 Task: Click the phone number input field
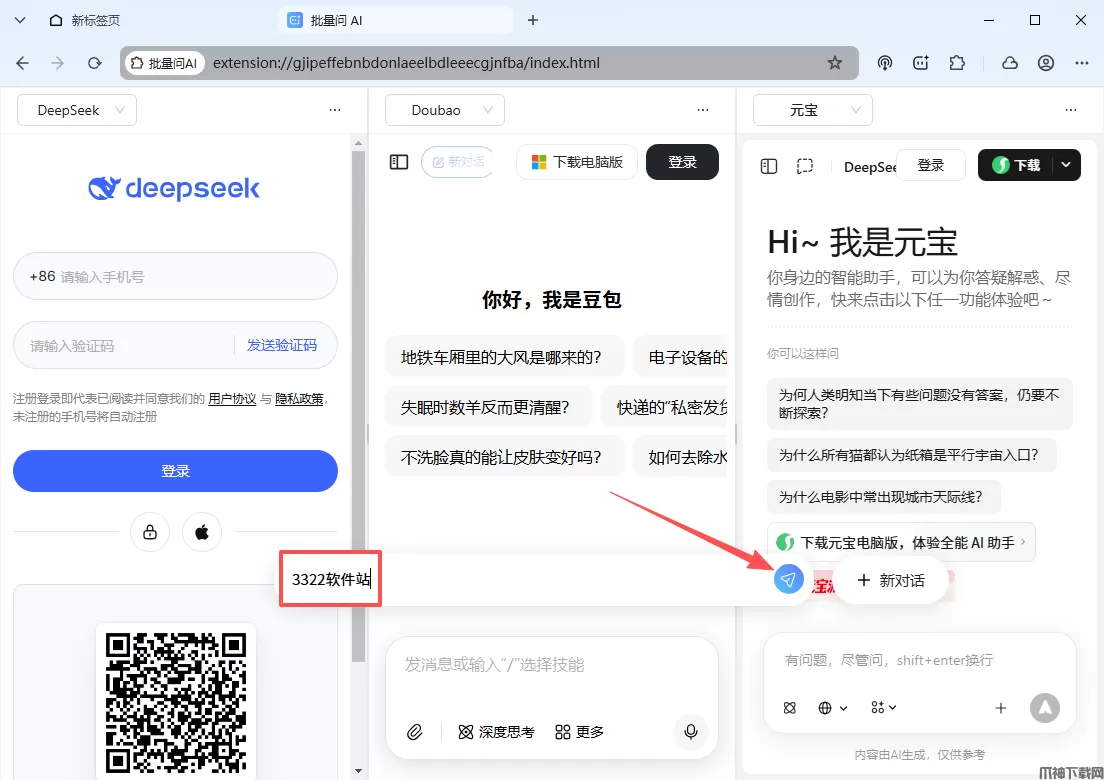(x=190, y=276)
